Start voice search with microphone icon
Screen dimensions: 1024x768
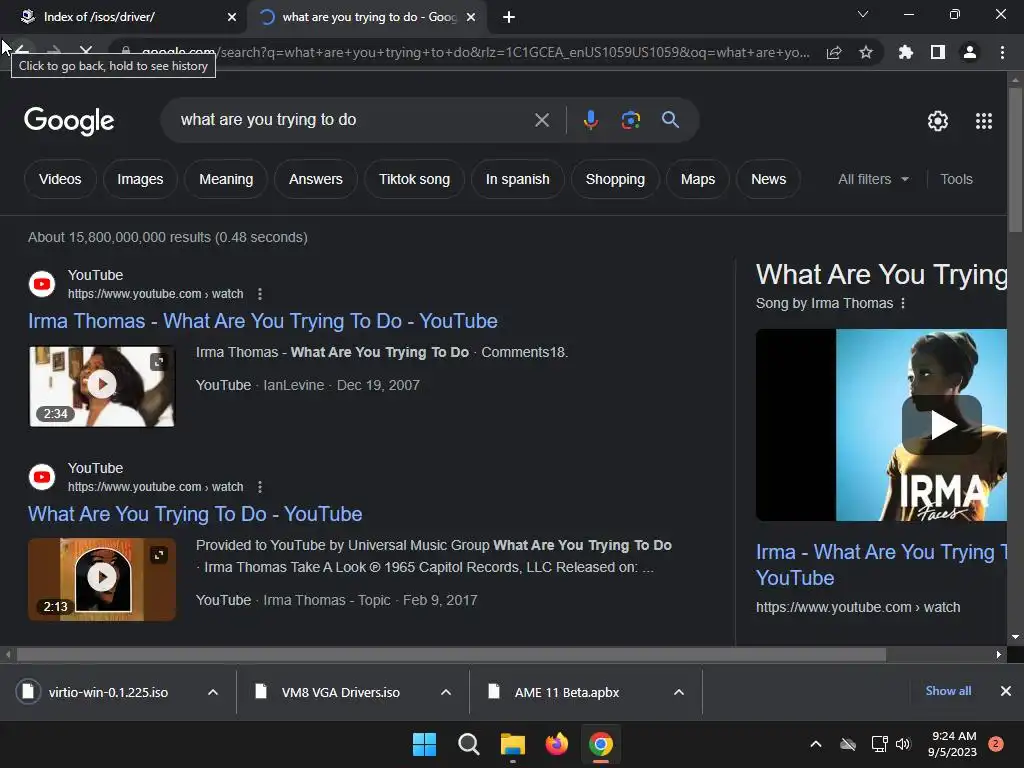click(590, 120)
